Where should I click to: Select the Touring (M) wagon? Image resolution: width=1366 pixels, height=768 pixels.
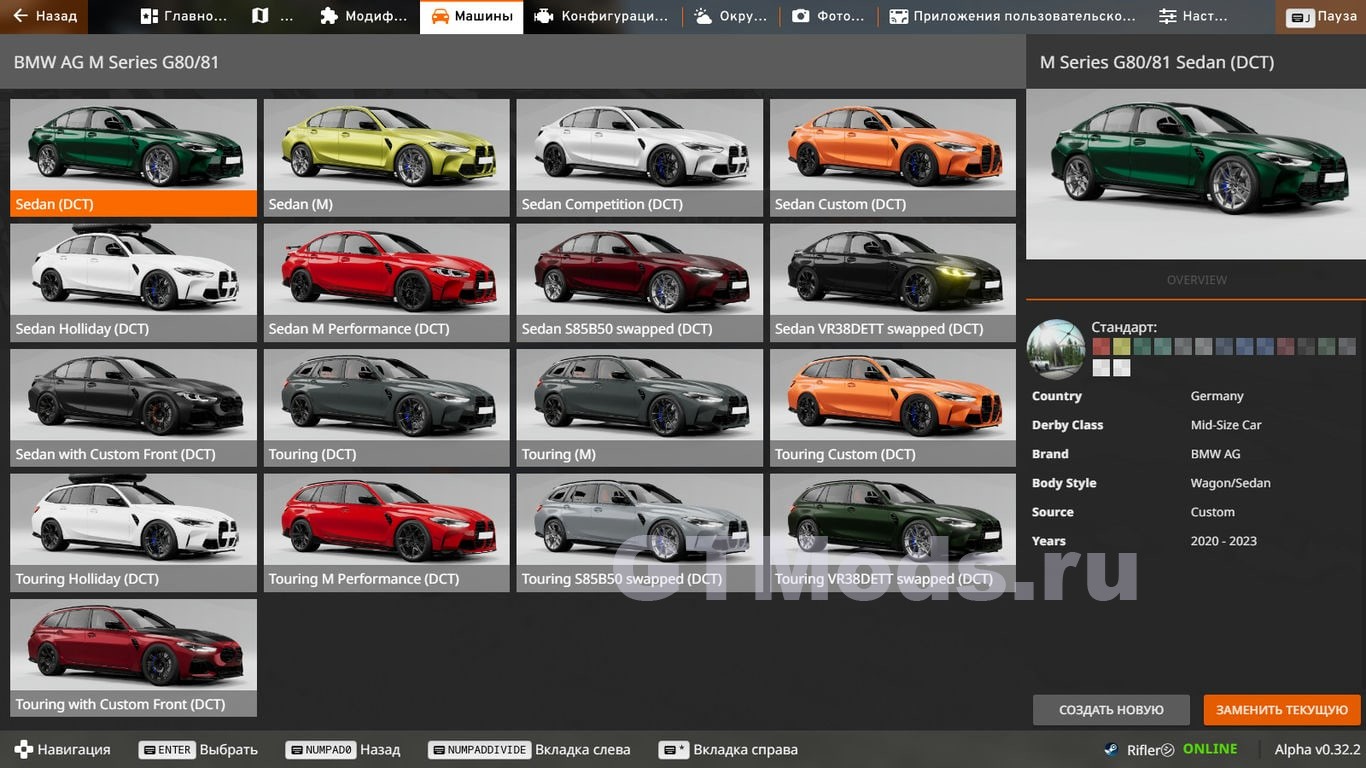coord(639,408)
